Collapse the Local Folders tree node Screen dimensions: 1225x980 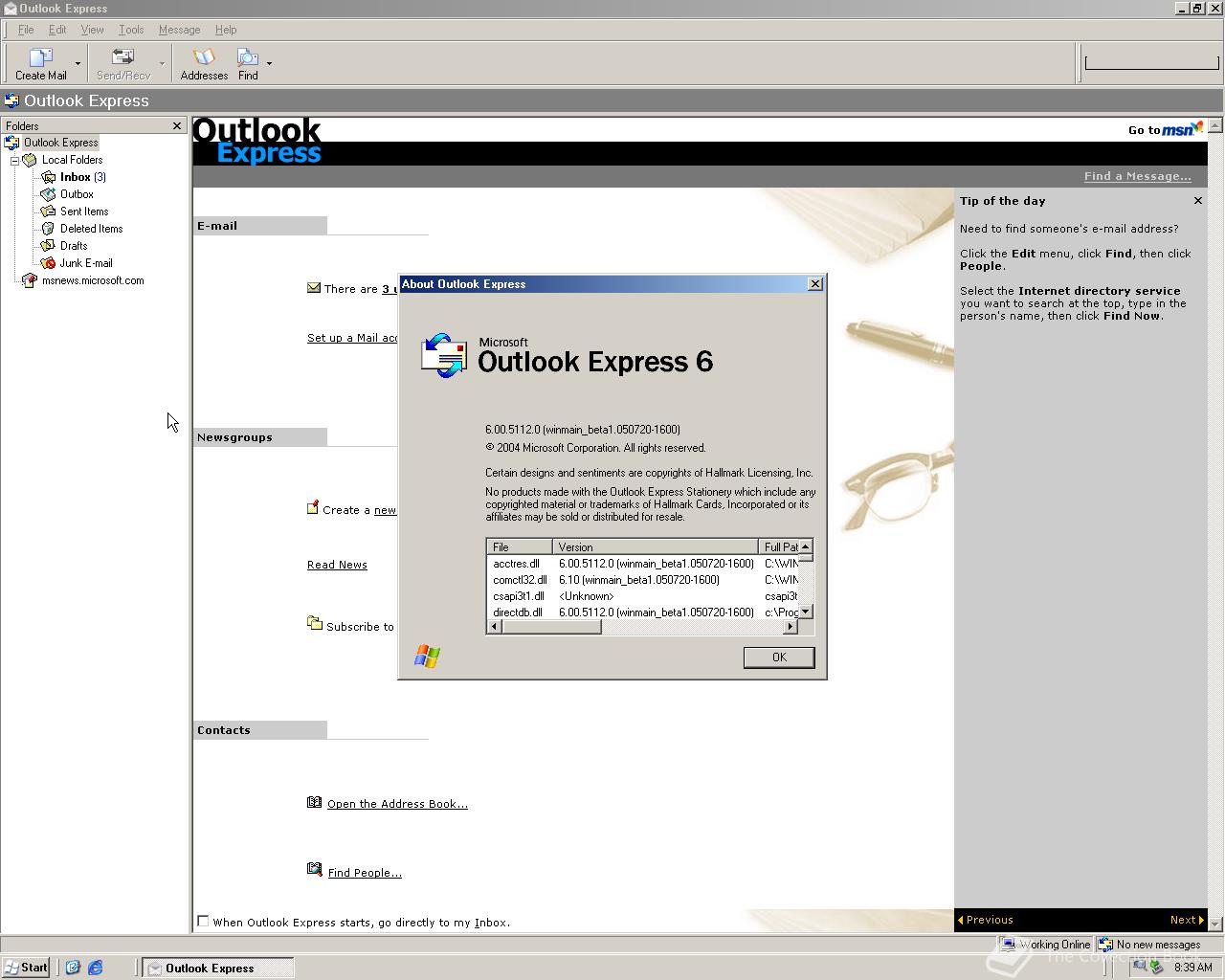pyautogui.click(x=14, y=160)
